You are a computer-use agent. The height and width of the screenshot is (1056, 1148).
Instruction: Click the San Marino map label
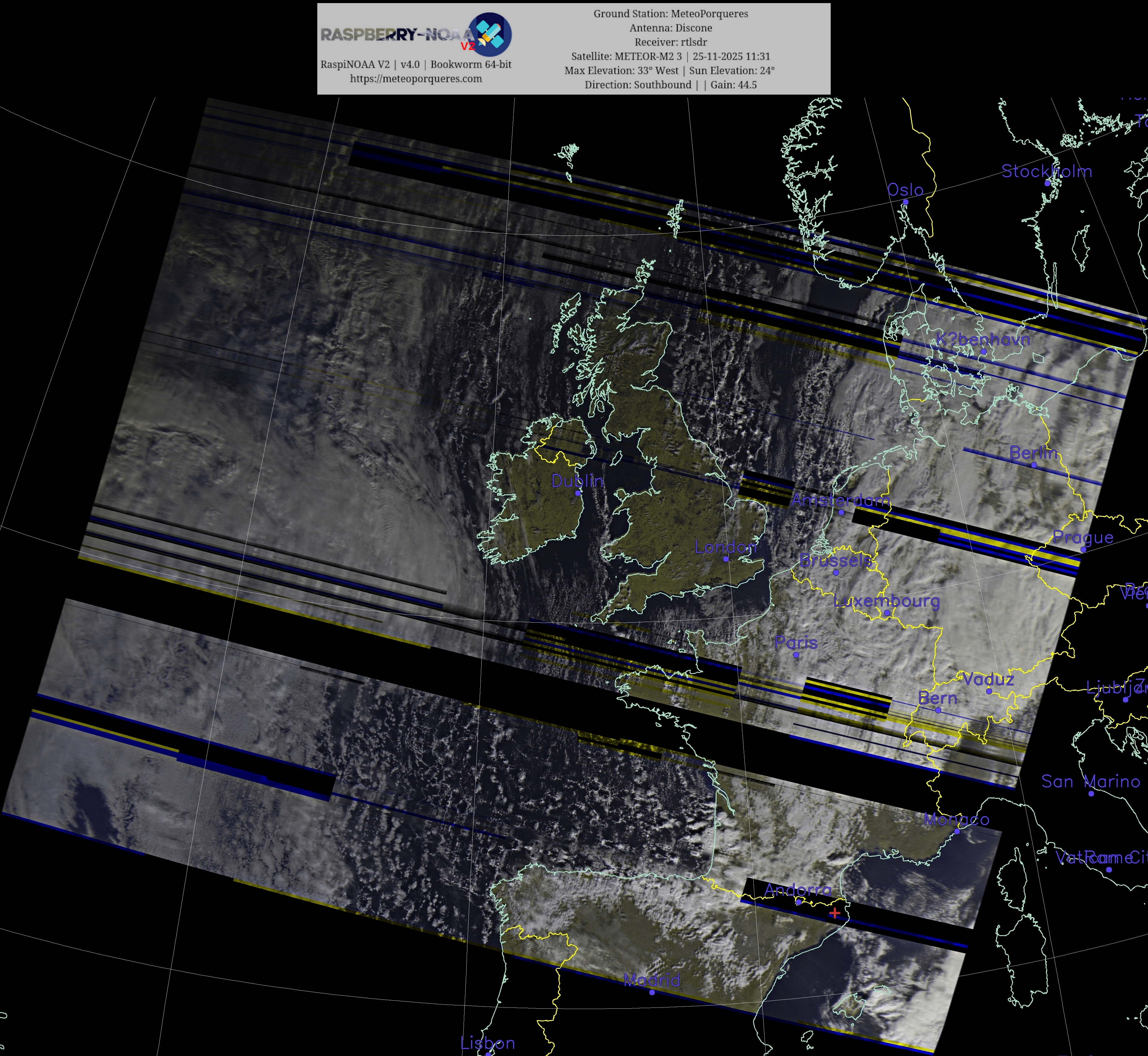coord(1090,781)
